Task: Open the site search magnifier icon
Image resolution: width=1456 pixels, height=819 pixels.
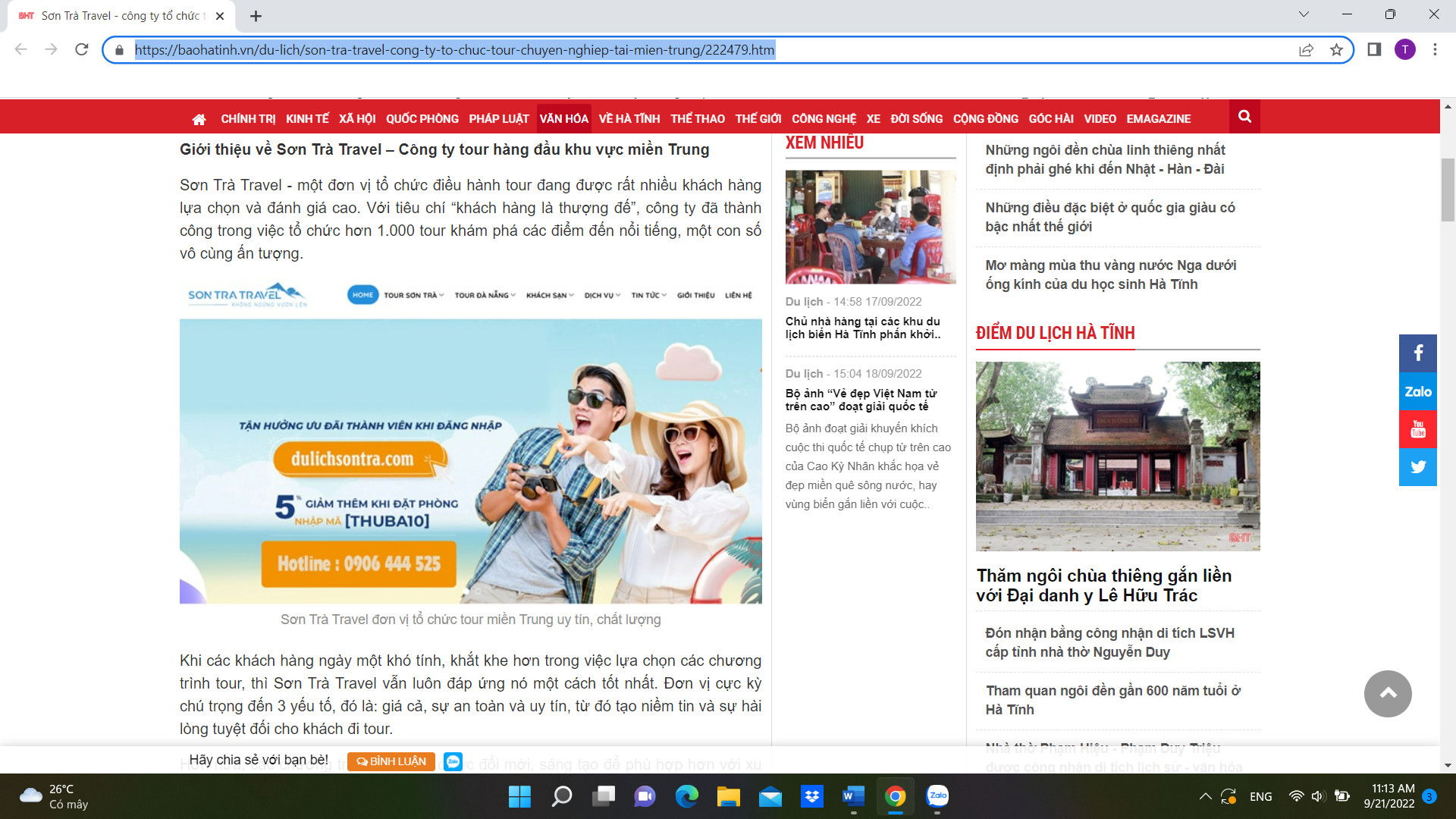Action: click(1244, 116)
